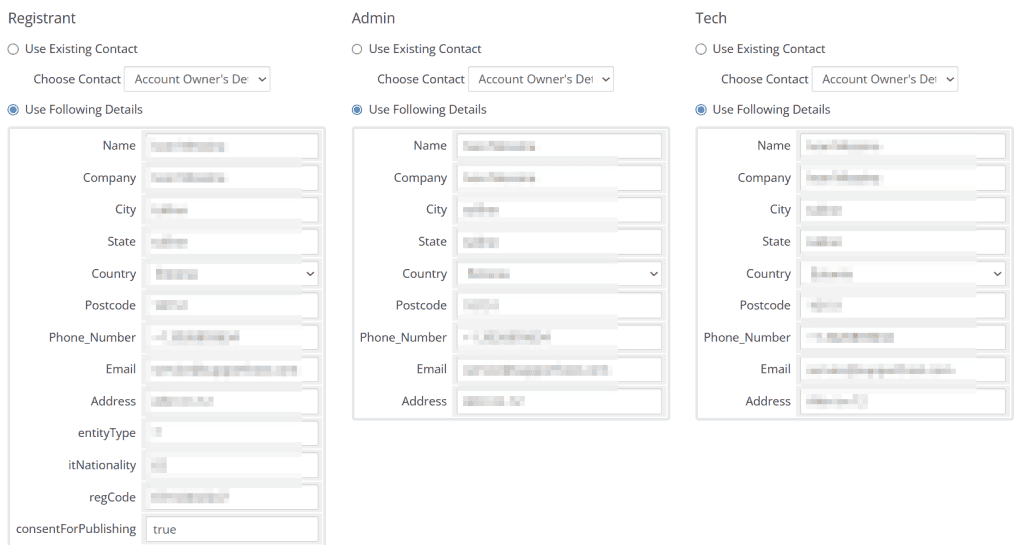This screenshot has width=1024, height=545.
Task: Click Admin Address field
Action: point(559,401)
